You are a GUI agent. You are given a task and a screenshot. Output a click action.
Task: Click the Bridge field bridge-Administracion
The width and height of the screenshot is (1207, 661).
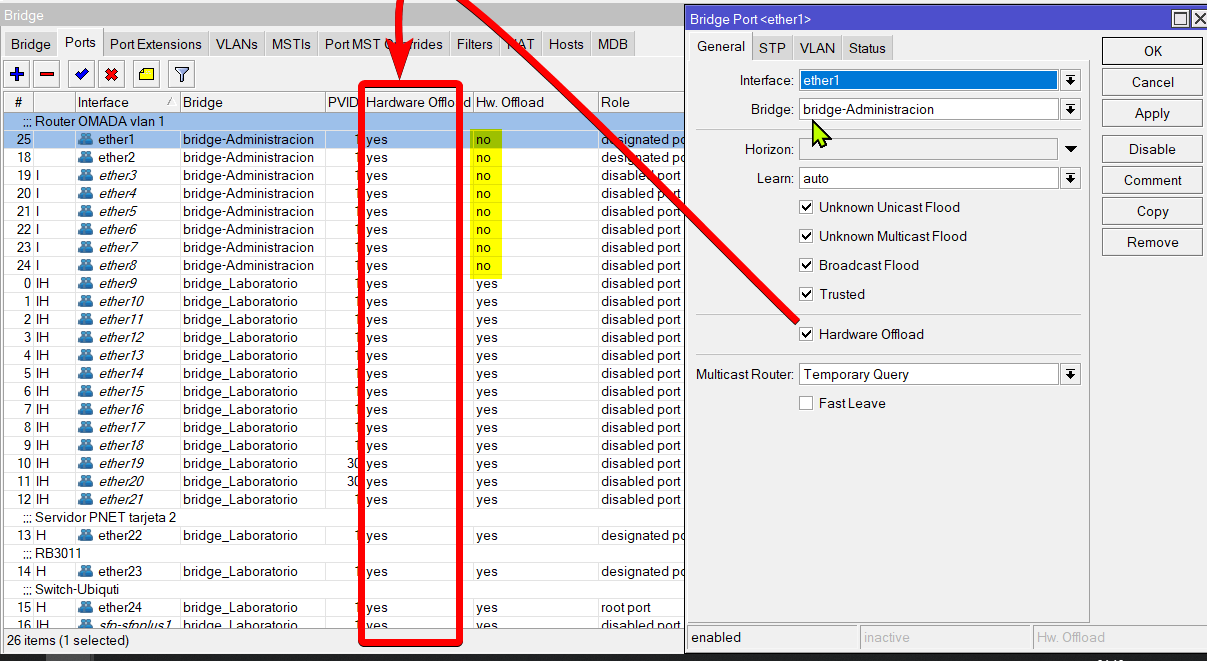pos(928,109)
